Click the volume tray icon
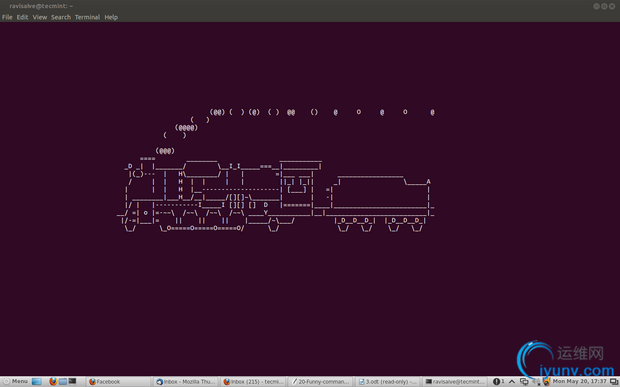The image size is (620, 387). point(536,381)
